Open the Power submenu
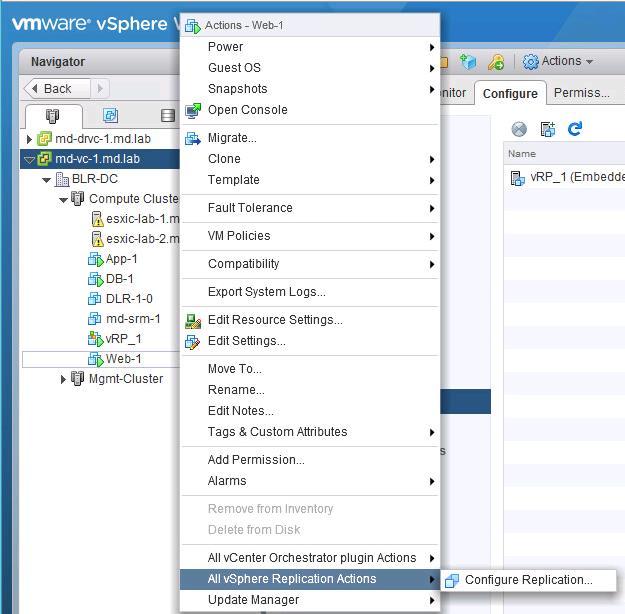The image size is (625, 614). (x=310, y=47)
